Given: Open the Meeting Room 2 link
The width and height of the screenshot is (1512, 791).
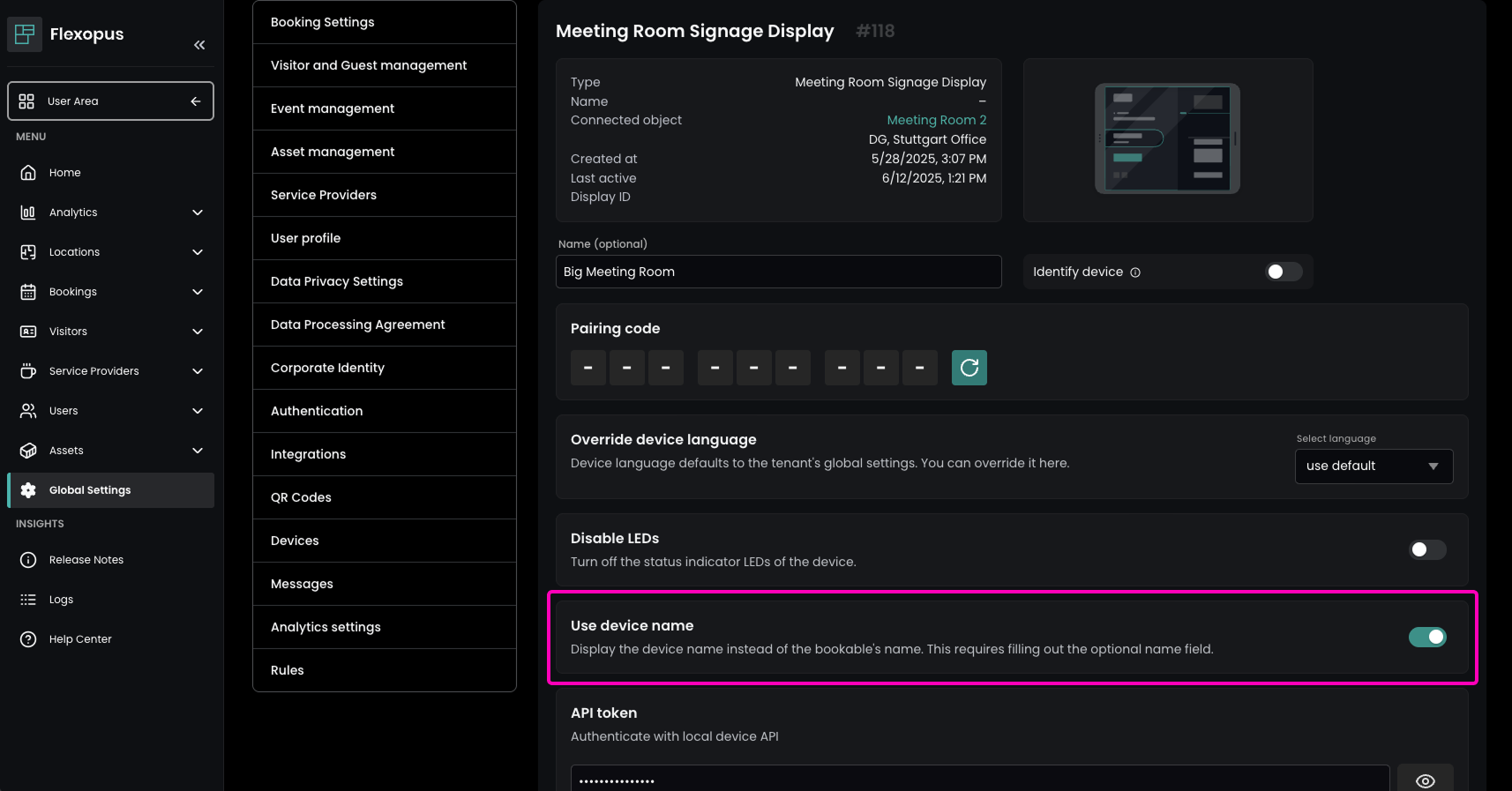Looking at the screenshot, I should tap(936, 120).
